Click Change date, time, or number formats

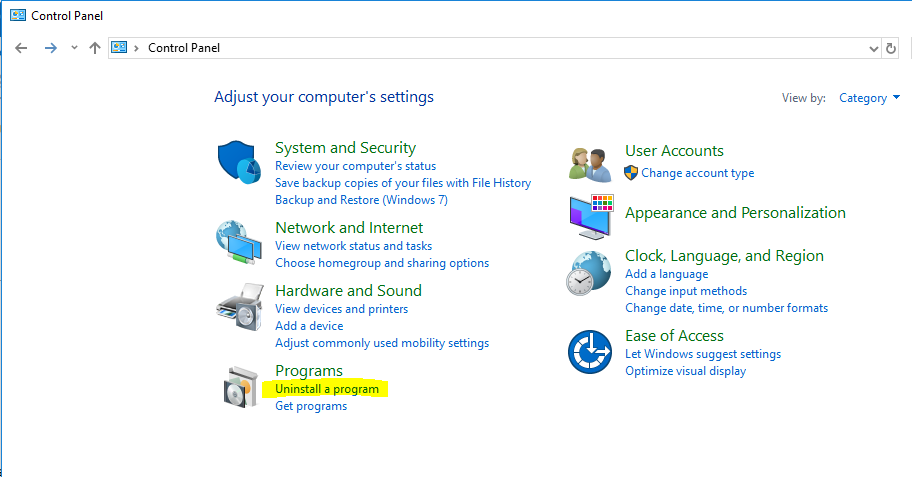pyautogui.click(x=726, y=308)
